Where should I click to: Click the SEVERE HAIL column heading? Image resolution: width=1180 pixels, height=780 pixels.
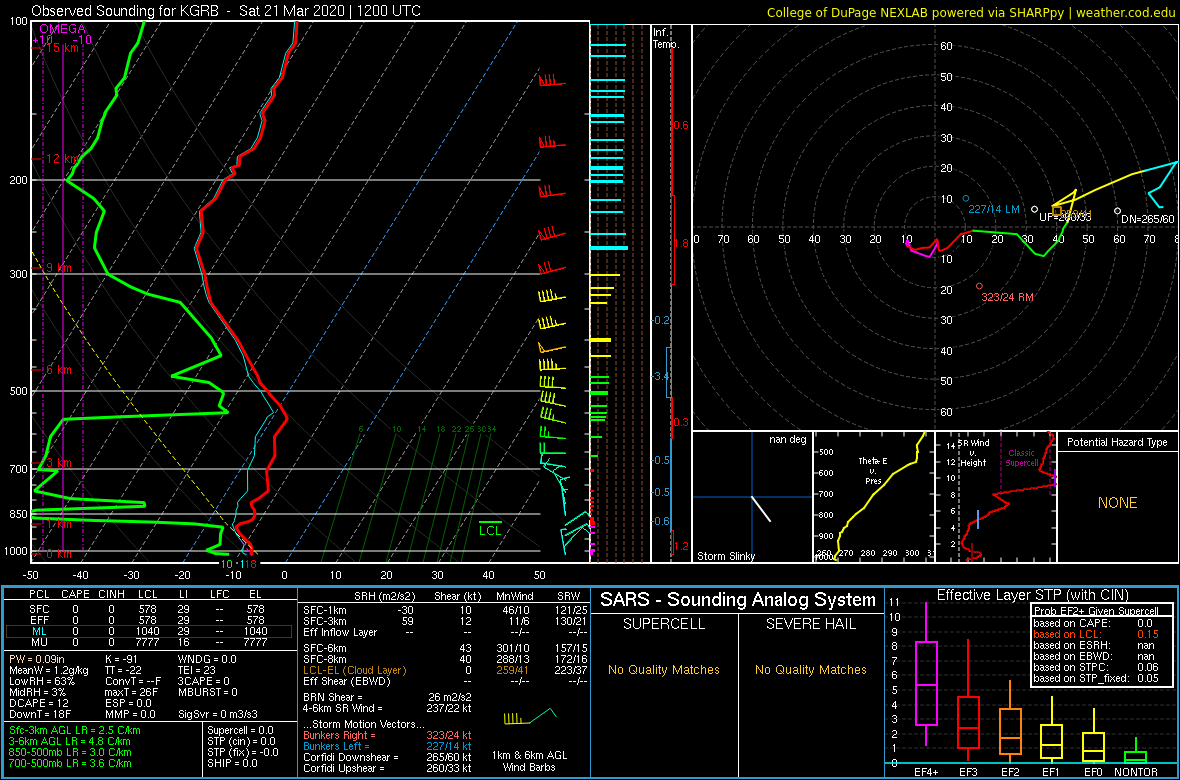tap(810, 624)
